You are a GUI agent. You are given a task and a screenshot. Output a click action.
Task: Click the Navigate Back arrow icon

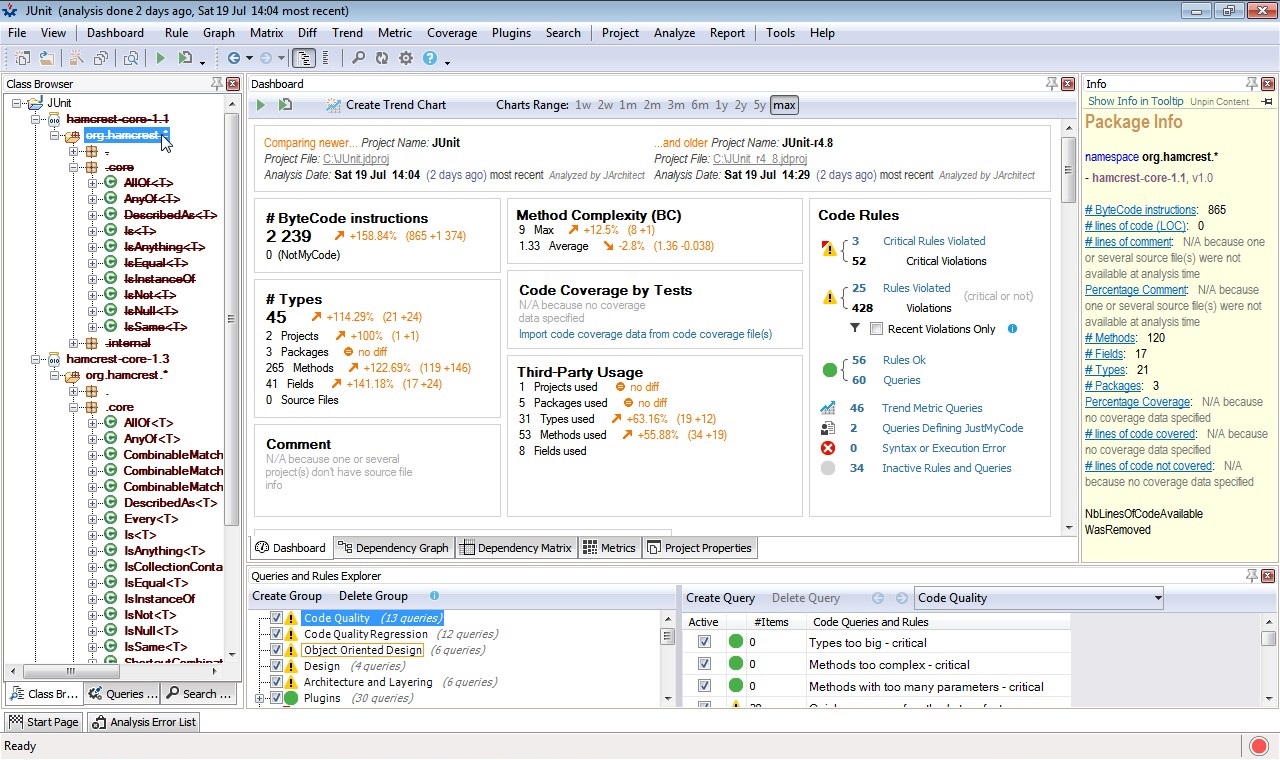click(233, 59)
